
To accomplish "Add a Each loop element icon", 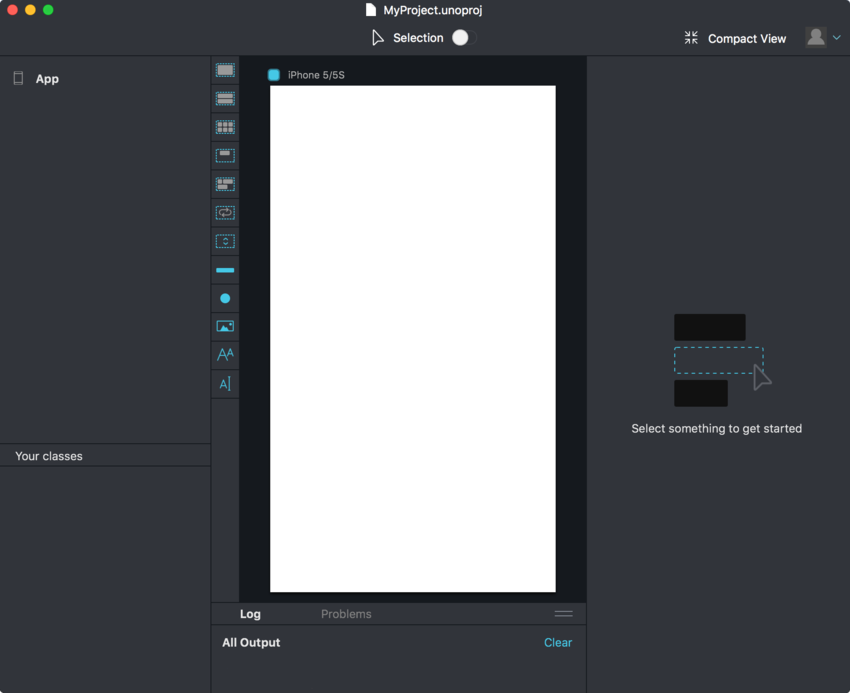I will click(225, 213).
